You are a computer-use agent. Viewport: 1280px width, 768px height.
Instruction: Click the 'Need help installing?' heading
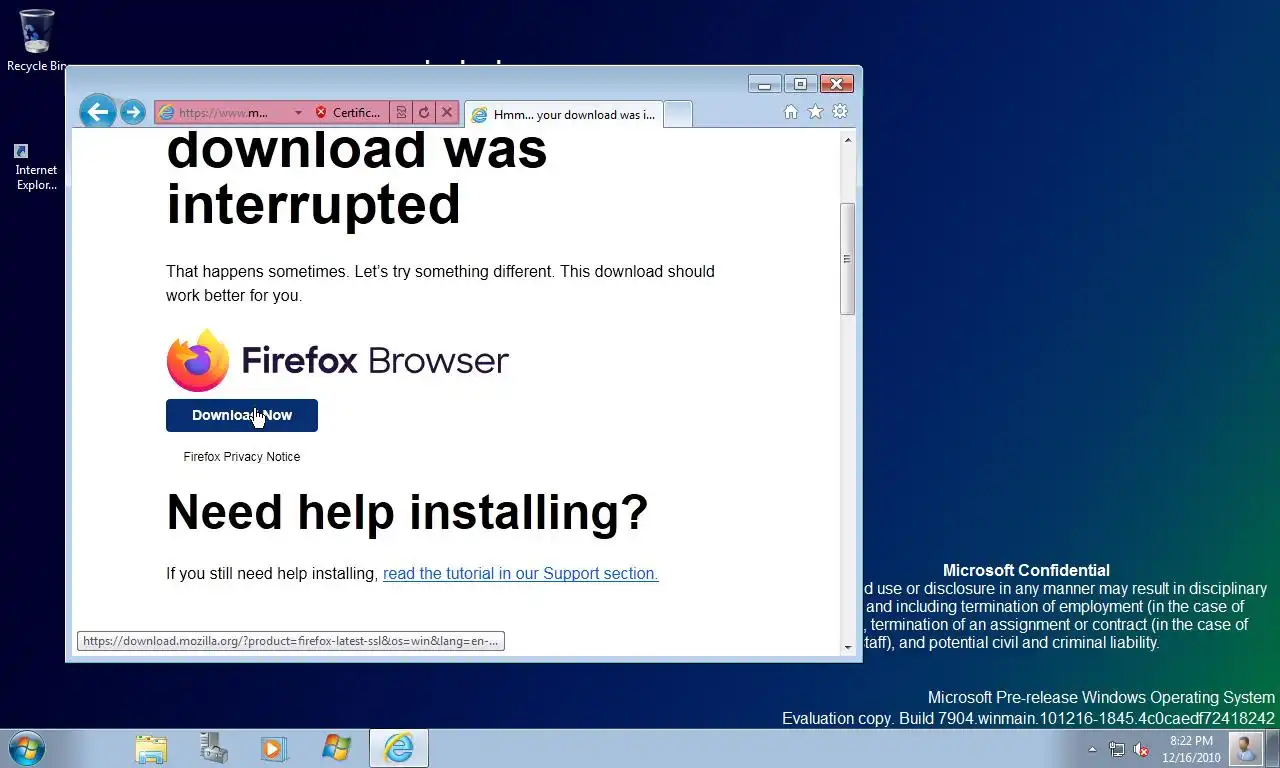[x=407, y=512]
